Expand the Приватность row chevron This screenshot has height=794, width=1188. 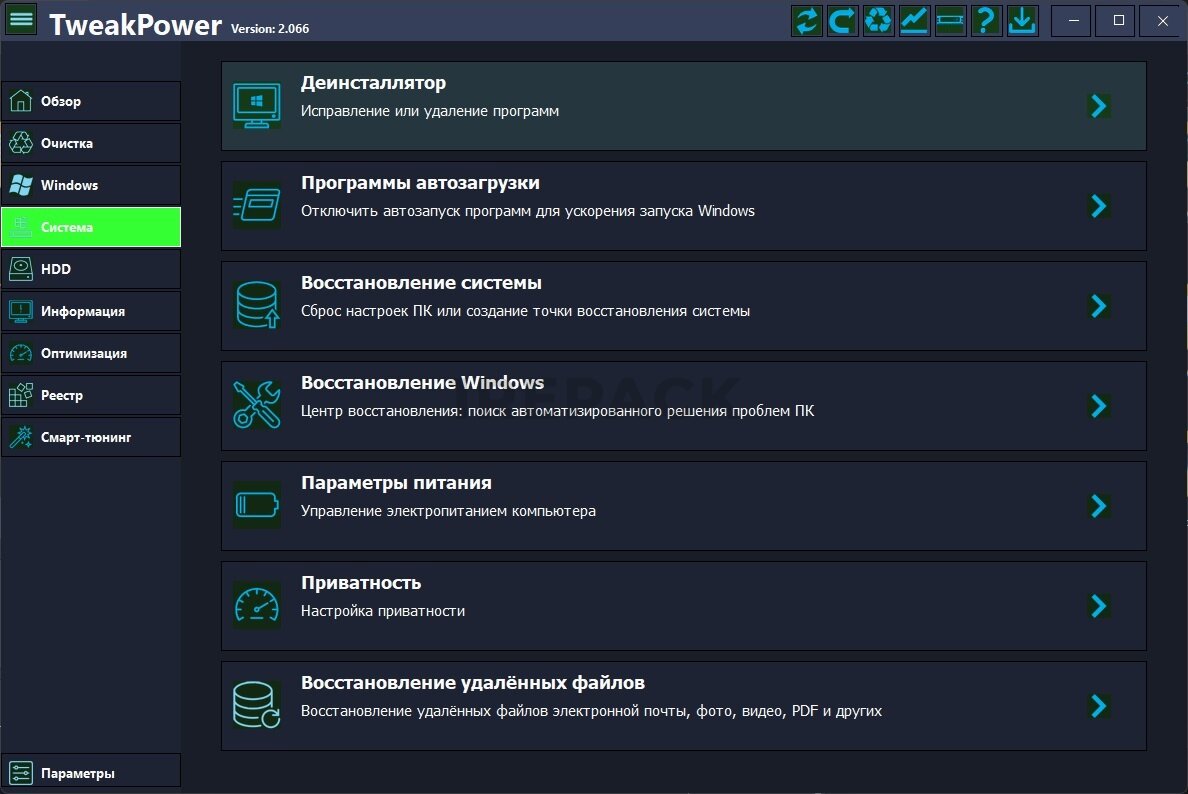(x=1099, y=606)
